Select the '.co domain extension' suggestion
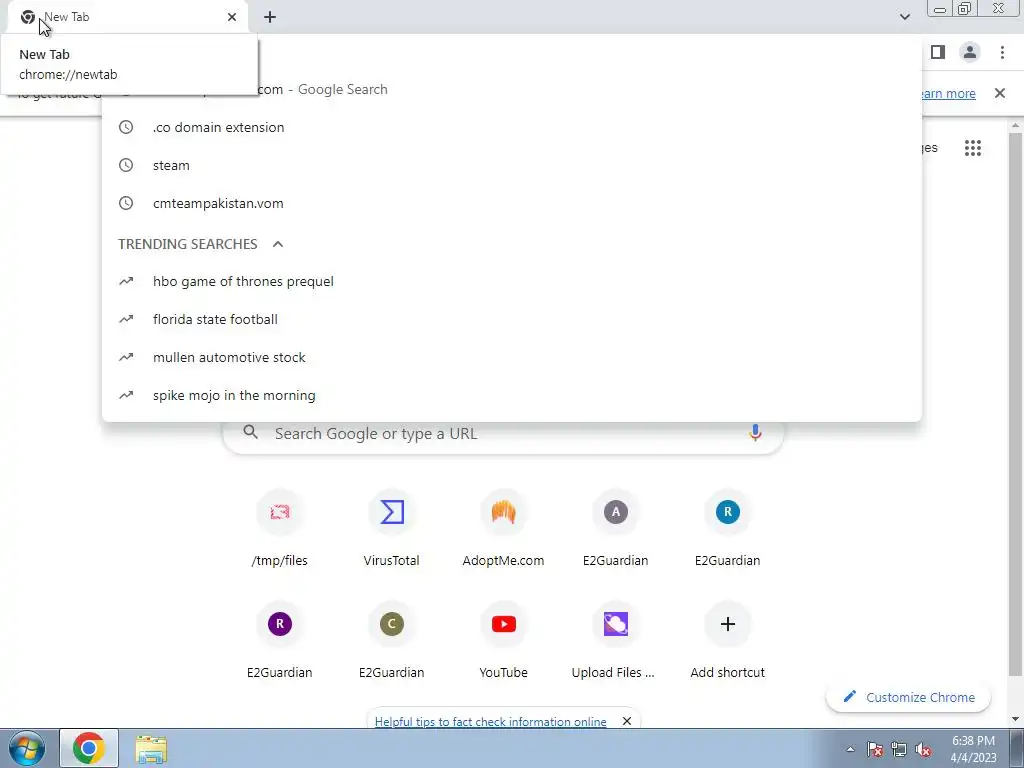 pyautogui.click(x=512, y=127)
